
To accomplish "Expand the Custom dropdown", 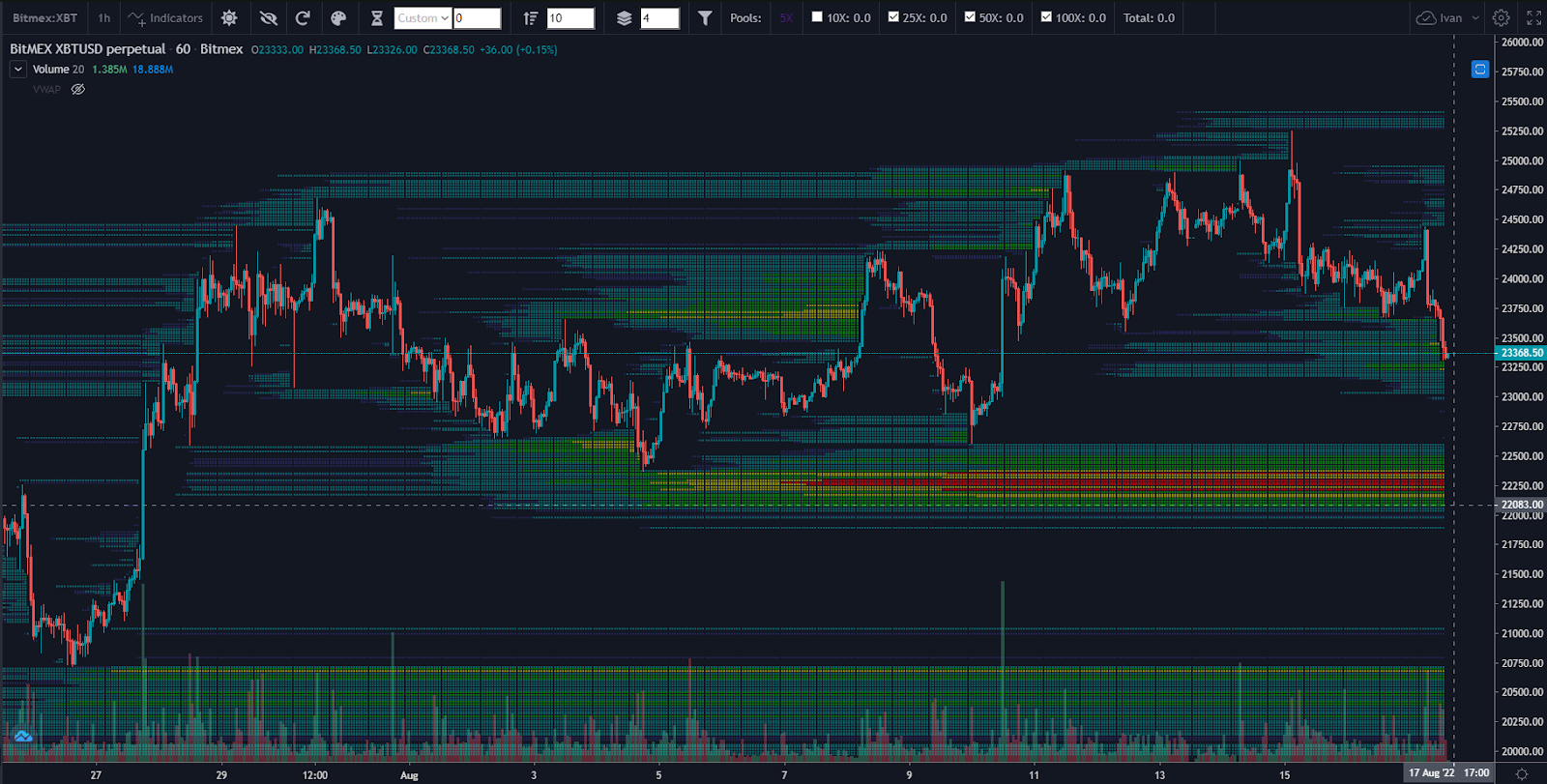I will [x=423, y=18].
